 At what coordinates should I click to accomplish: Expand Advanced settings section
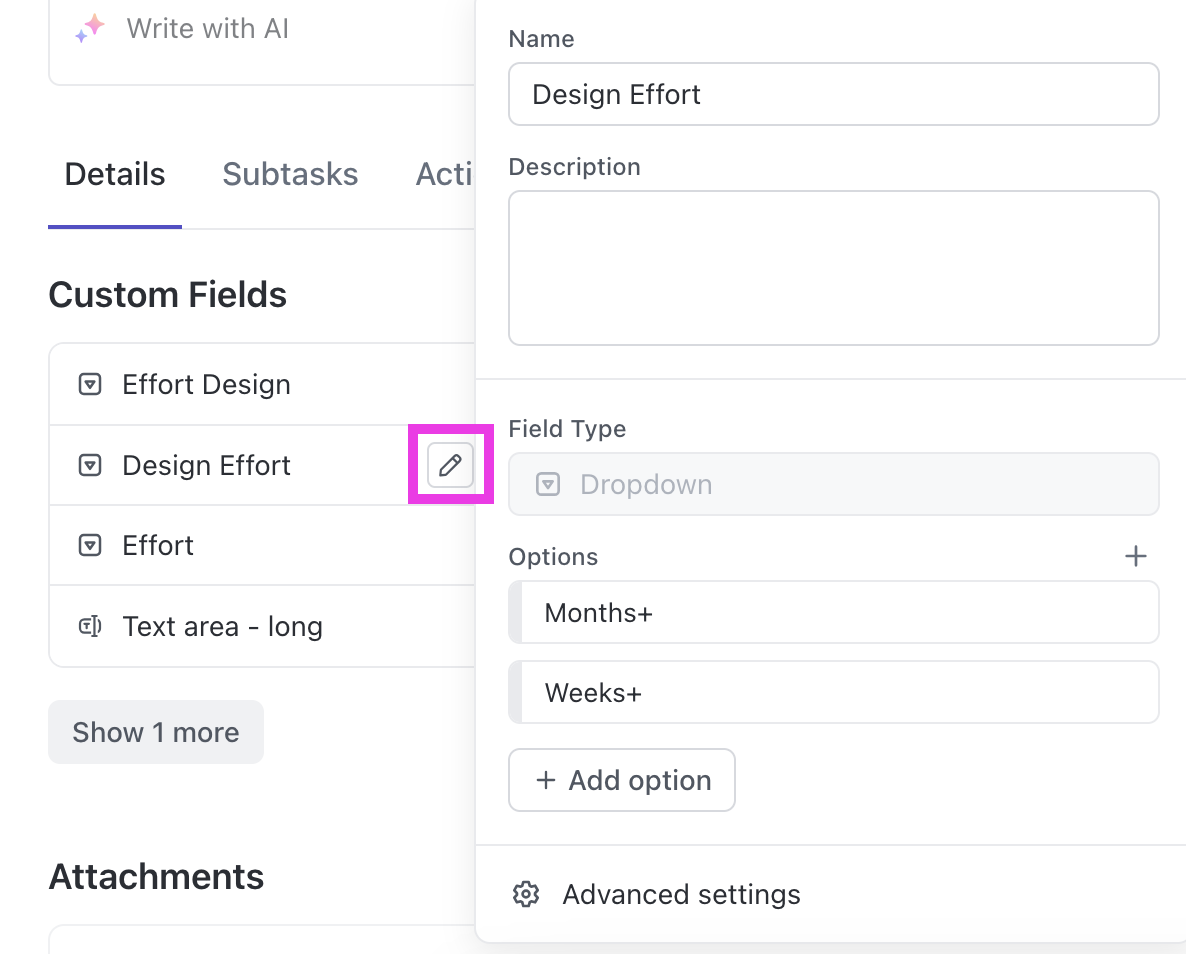point(681,894)
